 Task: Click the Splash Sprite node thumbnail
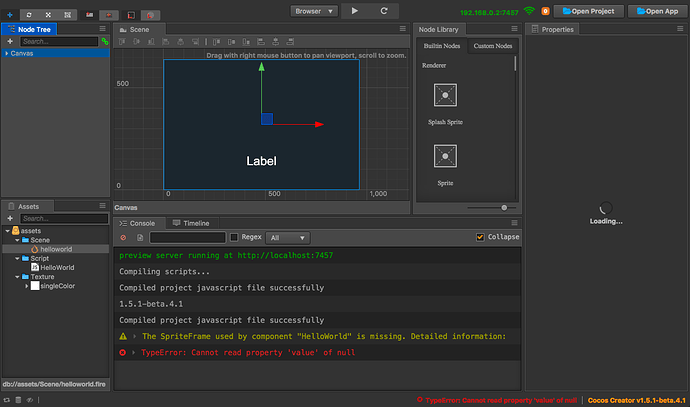tap(445, 95)
